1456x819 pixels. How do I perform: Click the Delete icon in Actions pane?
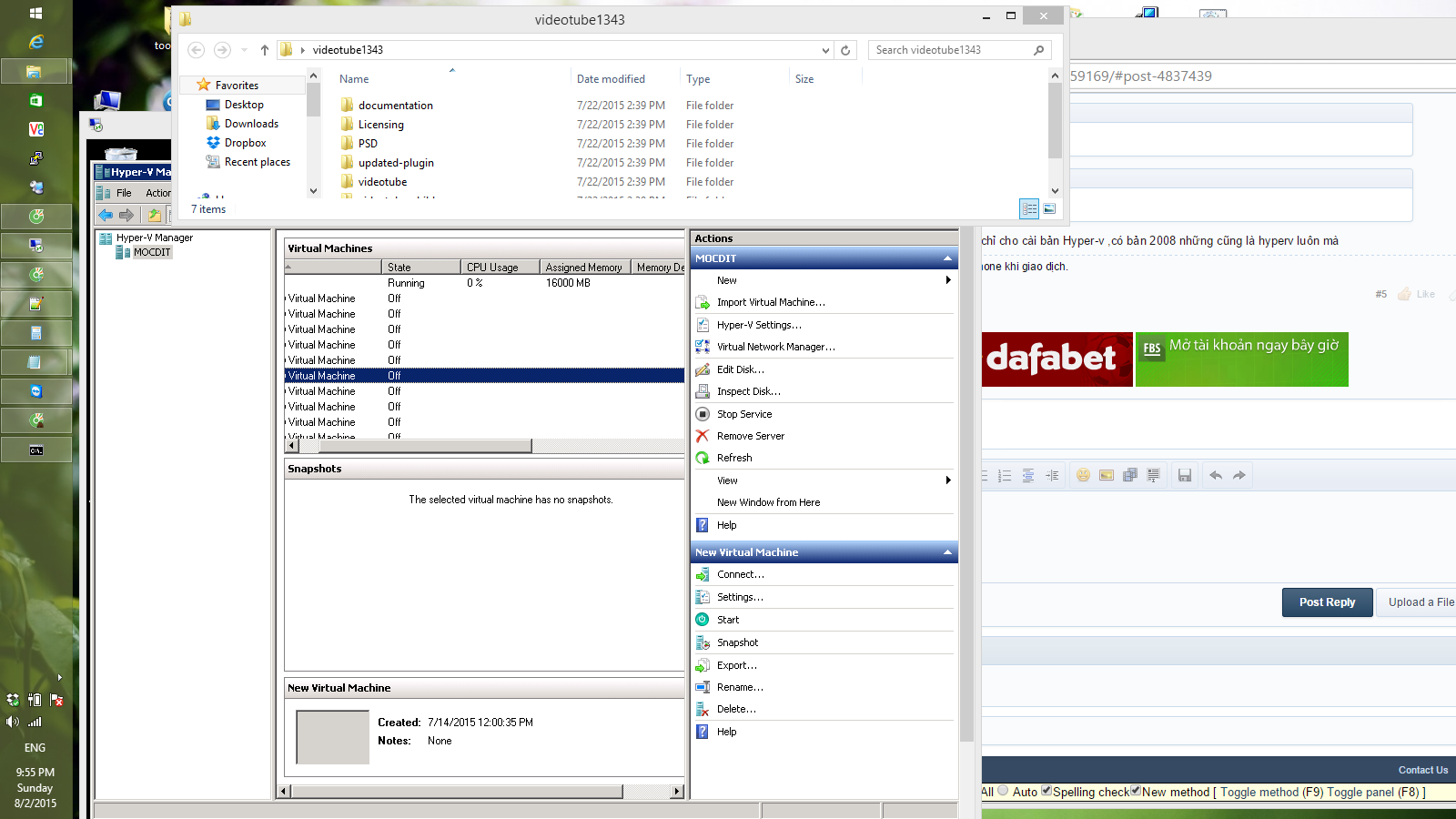click(703, 709)
